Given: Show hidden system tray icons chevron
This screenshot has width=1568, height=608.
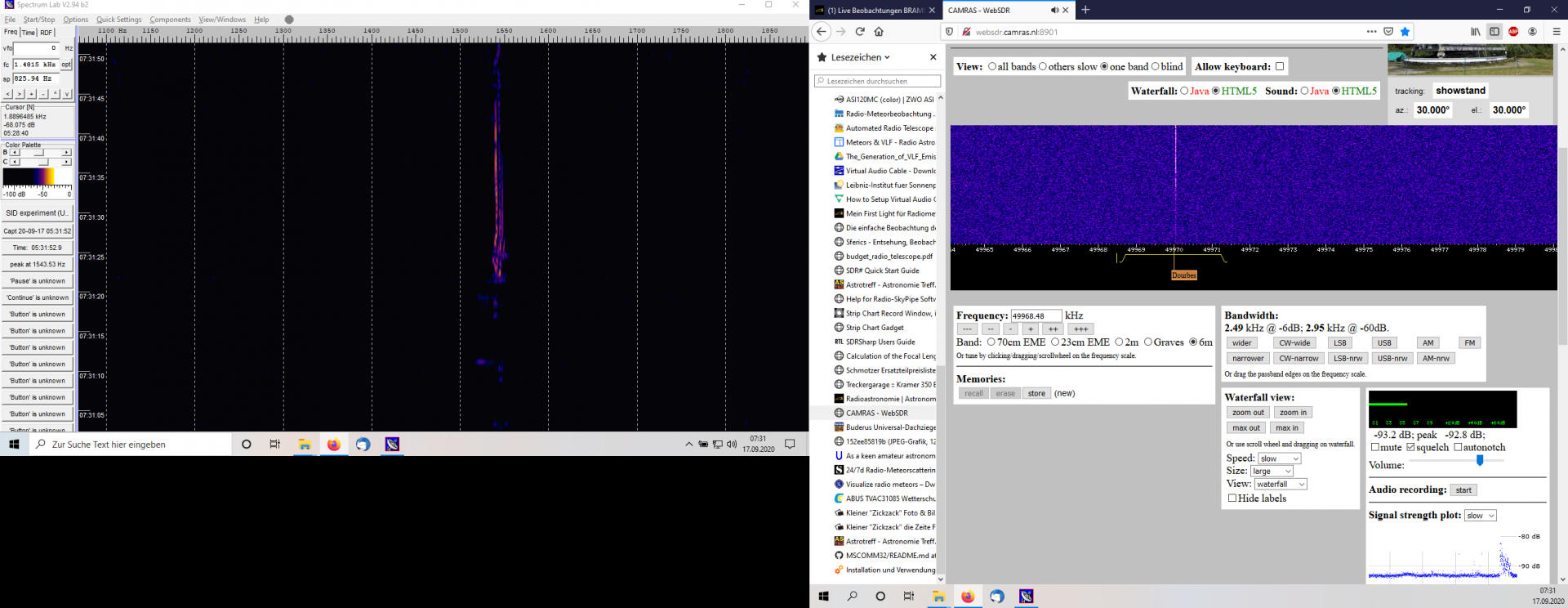Looking at the screenshot, I should click(688, 445).
